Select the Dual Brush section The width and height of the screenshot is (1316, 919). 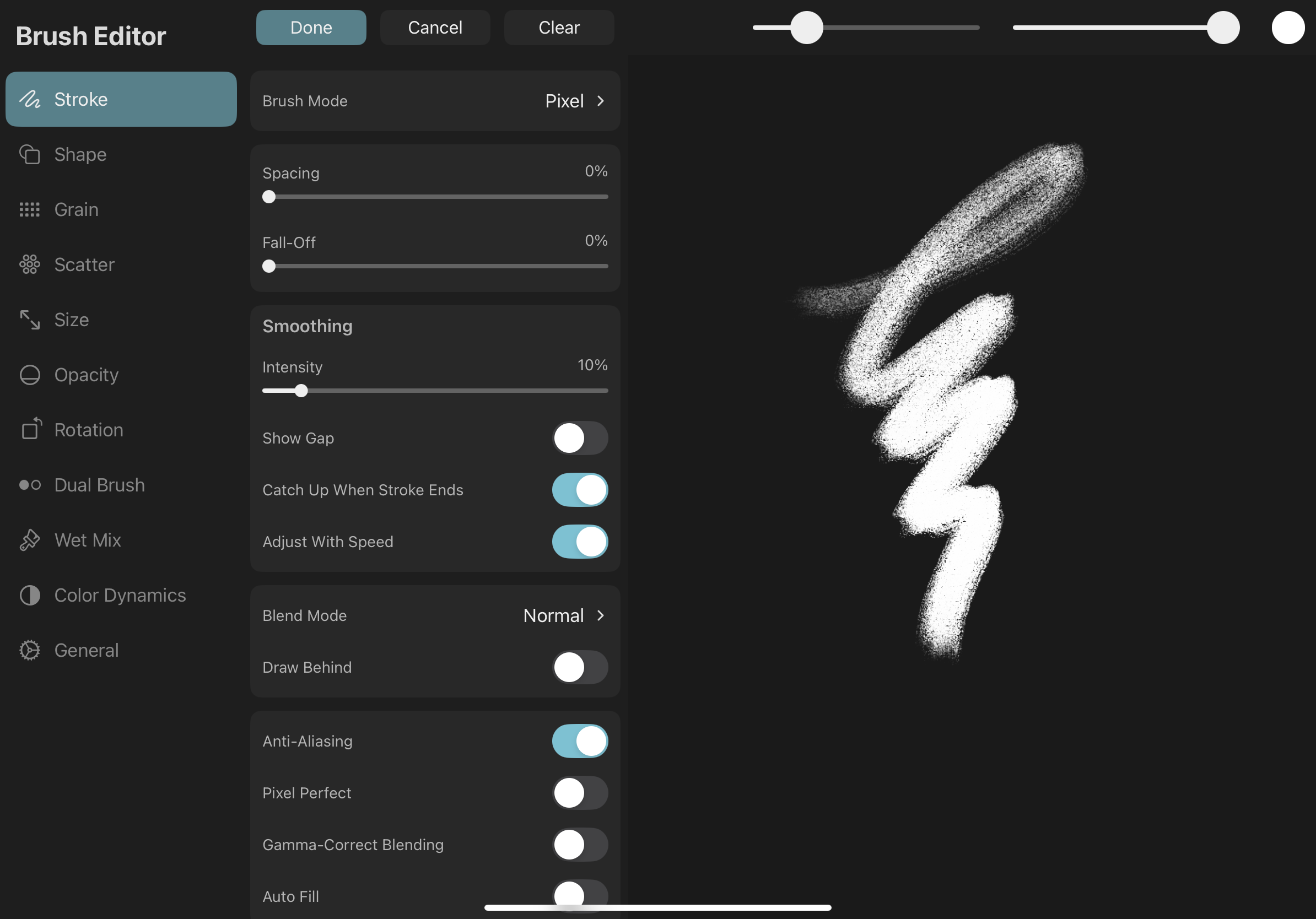click(x=121, y=485)
